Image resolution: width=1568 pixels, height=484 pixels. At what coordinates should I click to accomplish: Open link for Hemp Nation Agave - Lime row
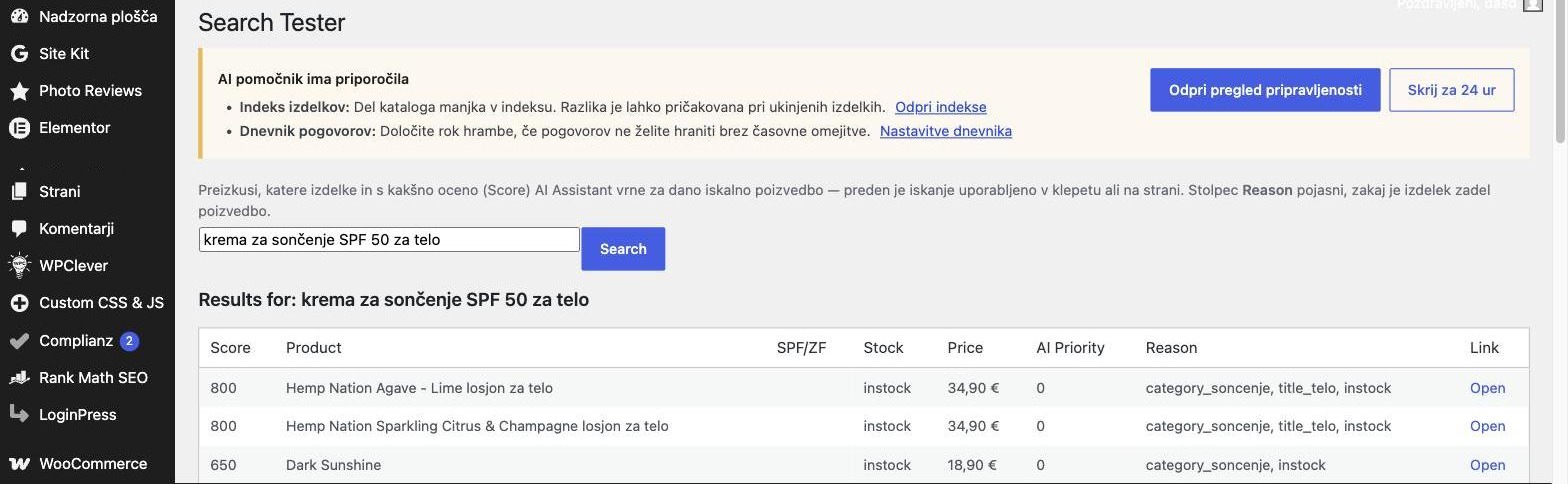tap(1487, 388)
